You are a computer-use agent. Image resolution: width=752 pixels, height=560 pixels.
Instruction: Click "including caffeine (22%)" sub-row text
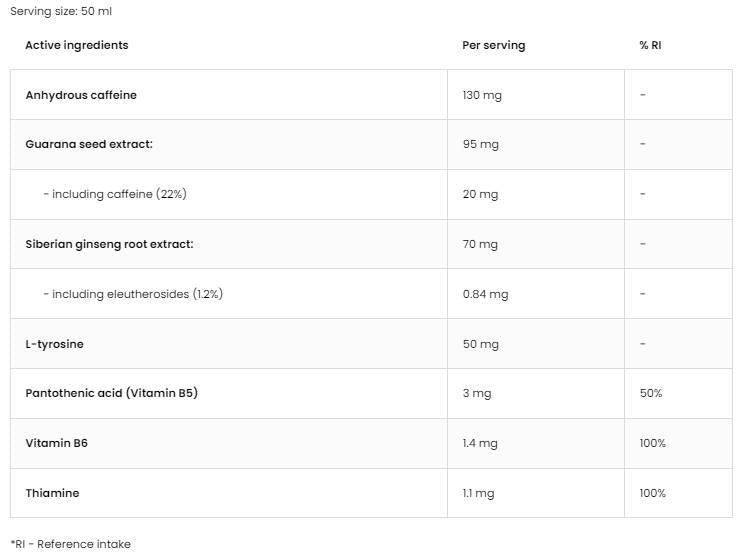[x=115, y=194]
